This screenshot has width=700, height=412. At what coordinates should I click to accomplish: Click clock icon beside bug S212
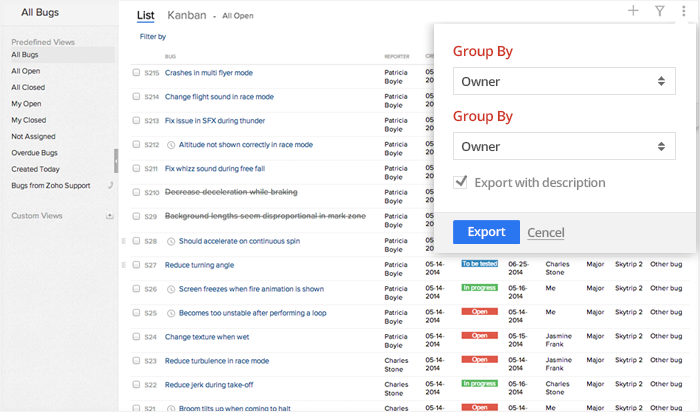[171, 145]
